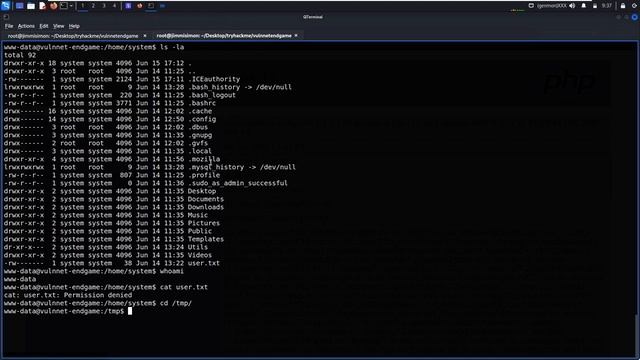Expand the terminal launcher dropdown arrow
Image resolution: width=640 pixels, height=360 pixels.
tap(71, 6)
